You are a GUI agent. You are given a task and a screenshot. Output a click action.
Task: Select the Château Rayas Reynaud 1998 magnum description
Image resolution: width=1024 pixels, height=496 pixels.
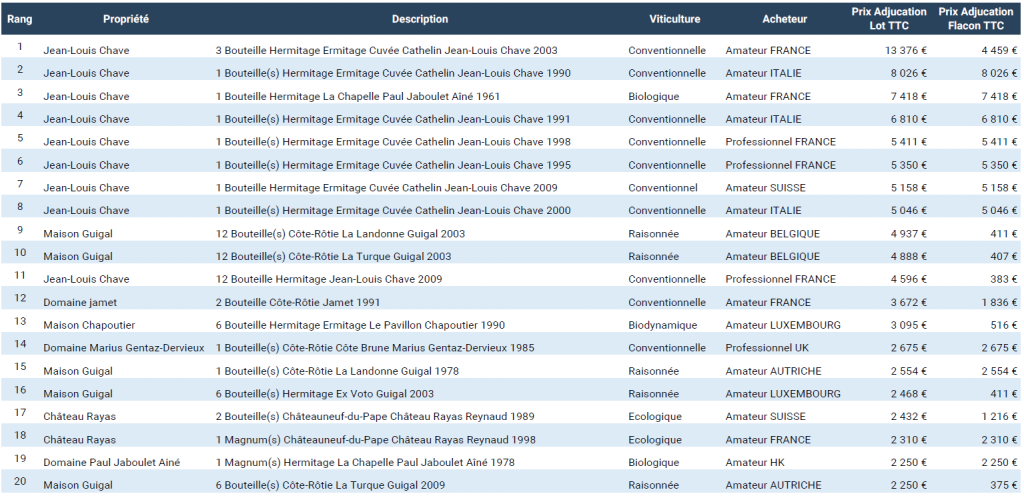pos(376,439)
